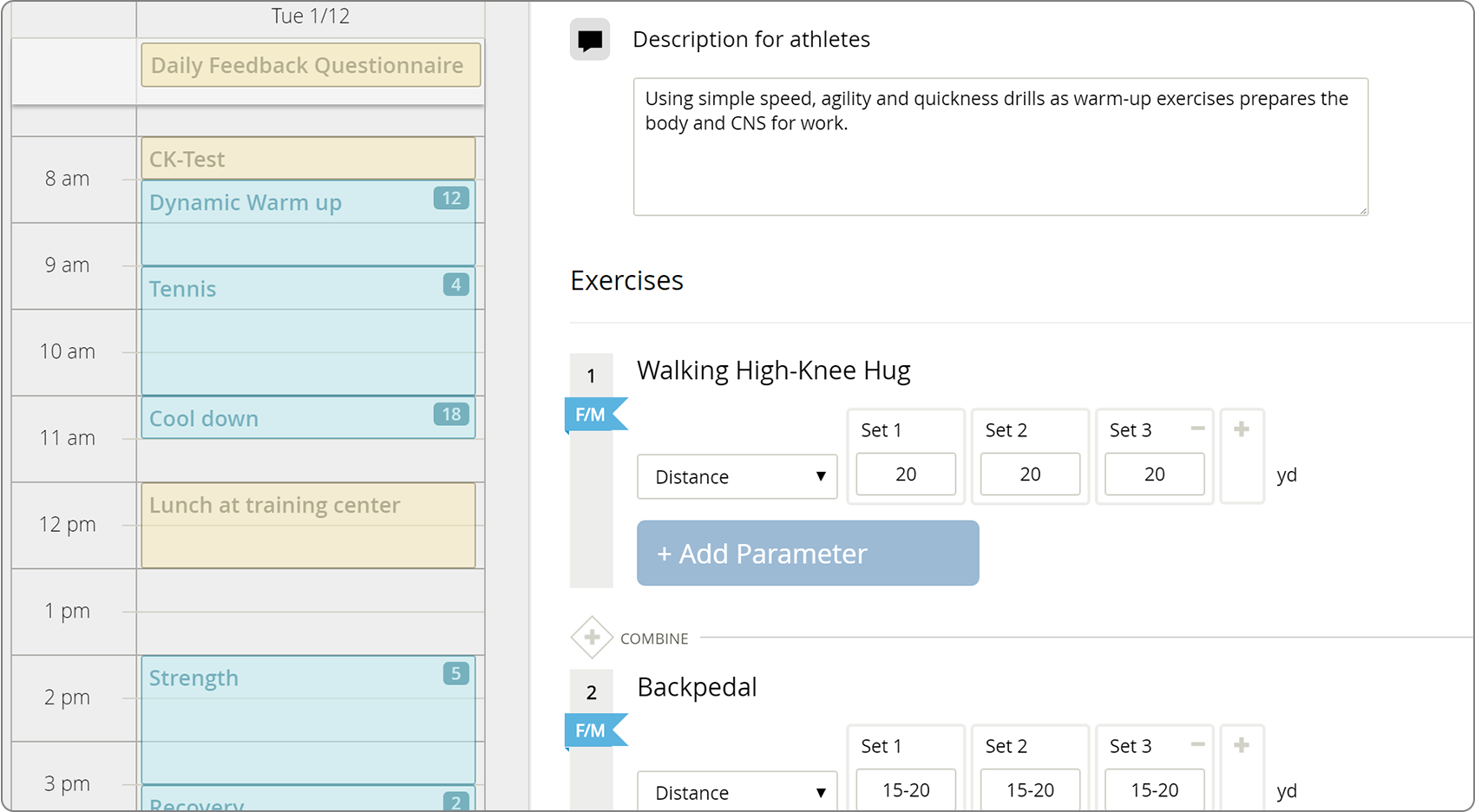
Task: Remove set with minus in Backpedal
Action: tap(1197, 744)
